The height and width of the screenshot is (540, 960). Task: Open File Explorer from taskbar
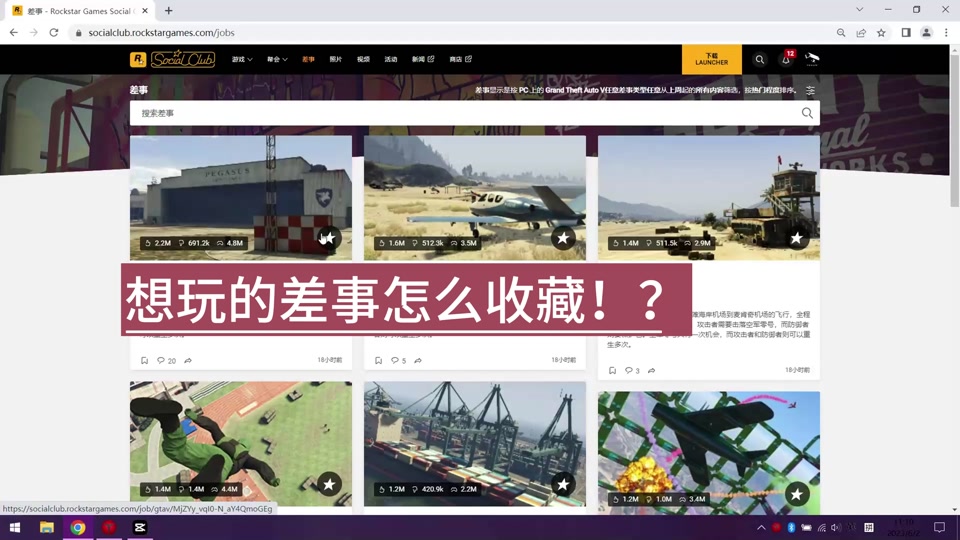pos(47,527)
